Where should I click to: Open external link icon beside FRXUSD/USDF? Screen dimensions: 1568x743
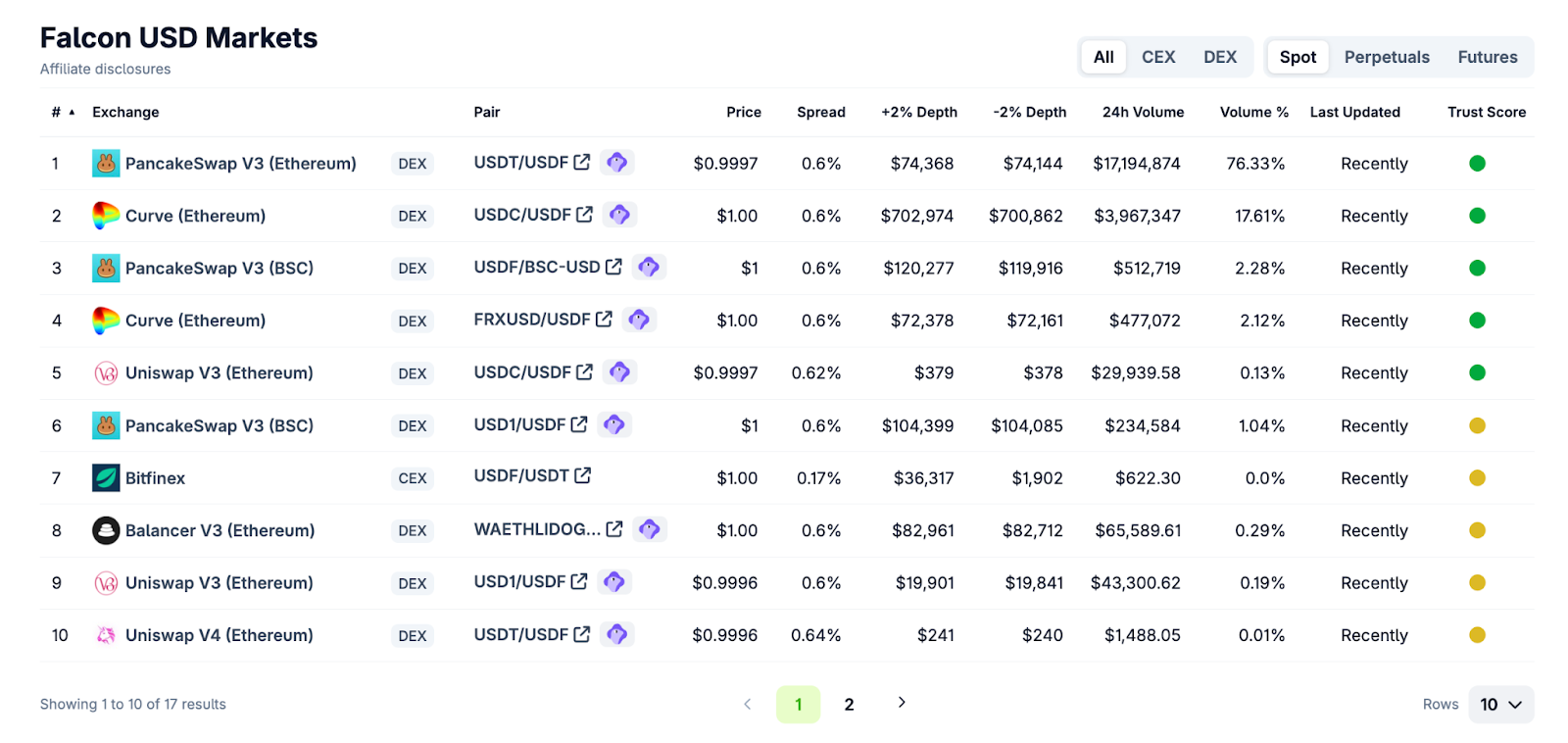pyautogui.click(x=605, y=319)
